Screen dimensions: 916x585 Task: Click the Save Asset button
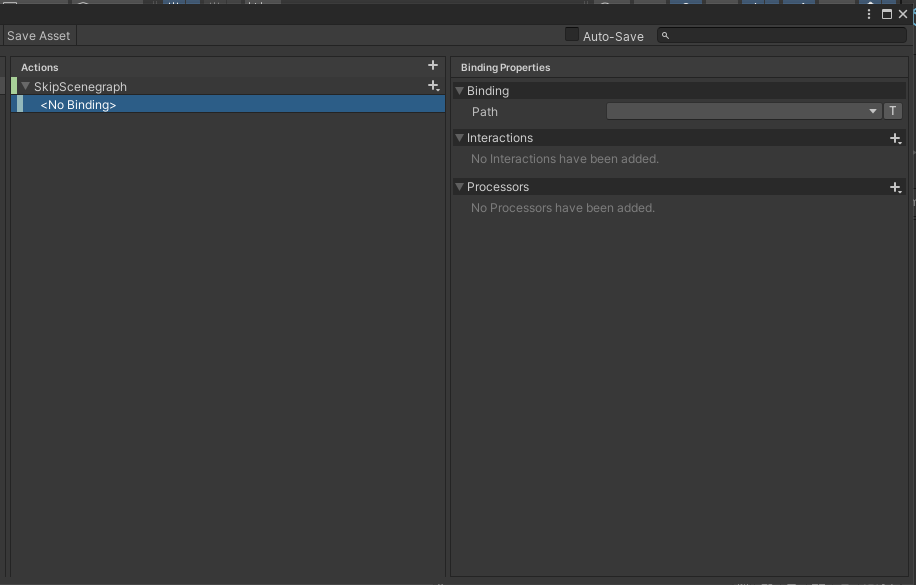coord(39,36)
